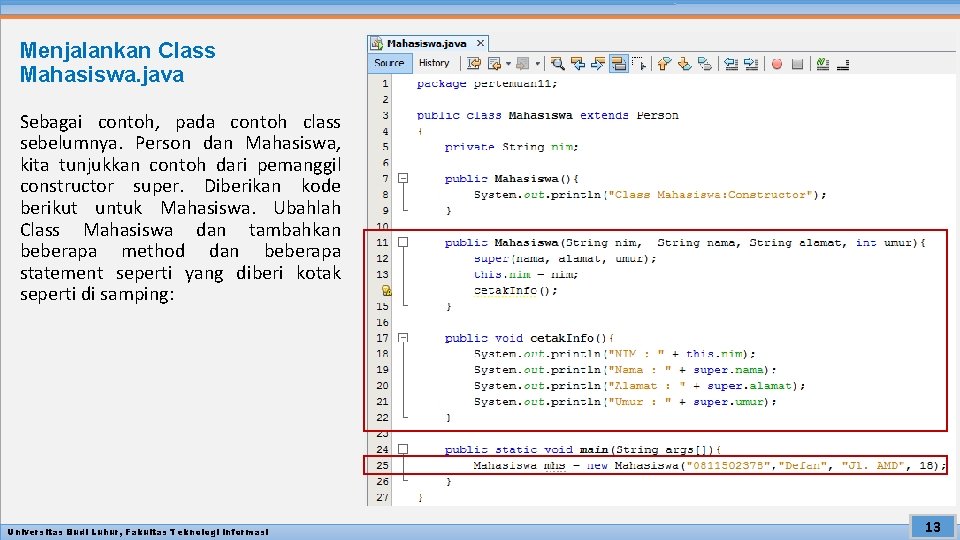This screenshot has width=960, height=540.
Task: Click the Last Edit location icon
Action: 474,63
